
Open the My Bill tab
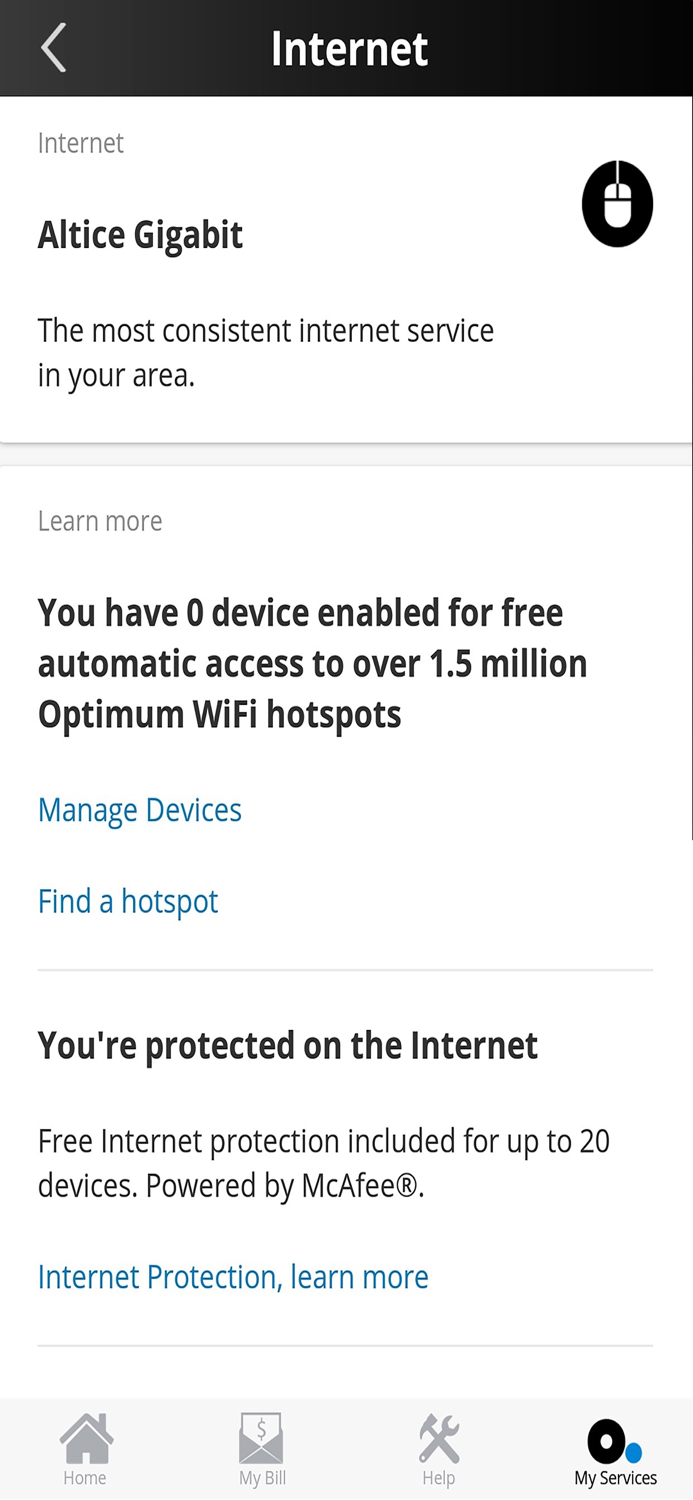click(261, 1449)
